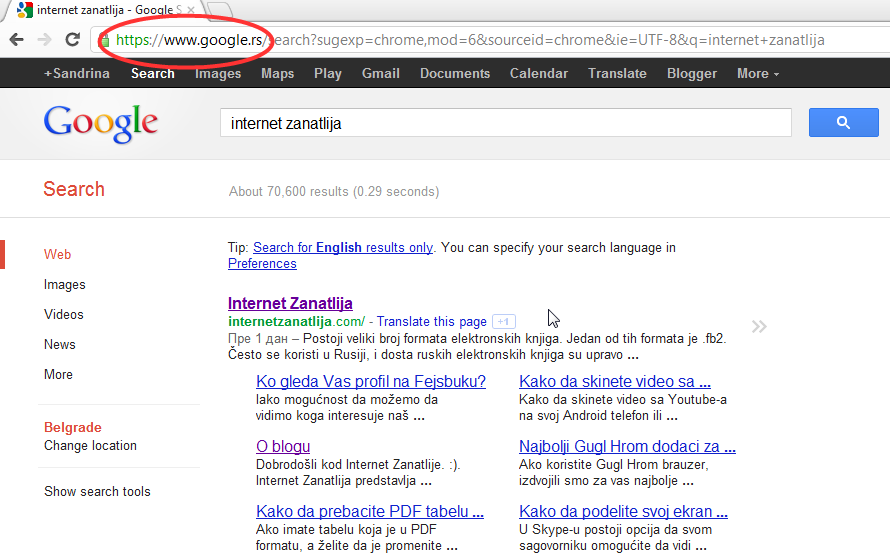Open +Sandrina profile in the black bar
This screenshot has height=555, width=890.
(77, 74)
